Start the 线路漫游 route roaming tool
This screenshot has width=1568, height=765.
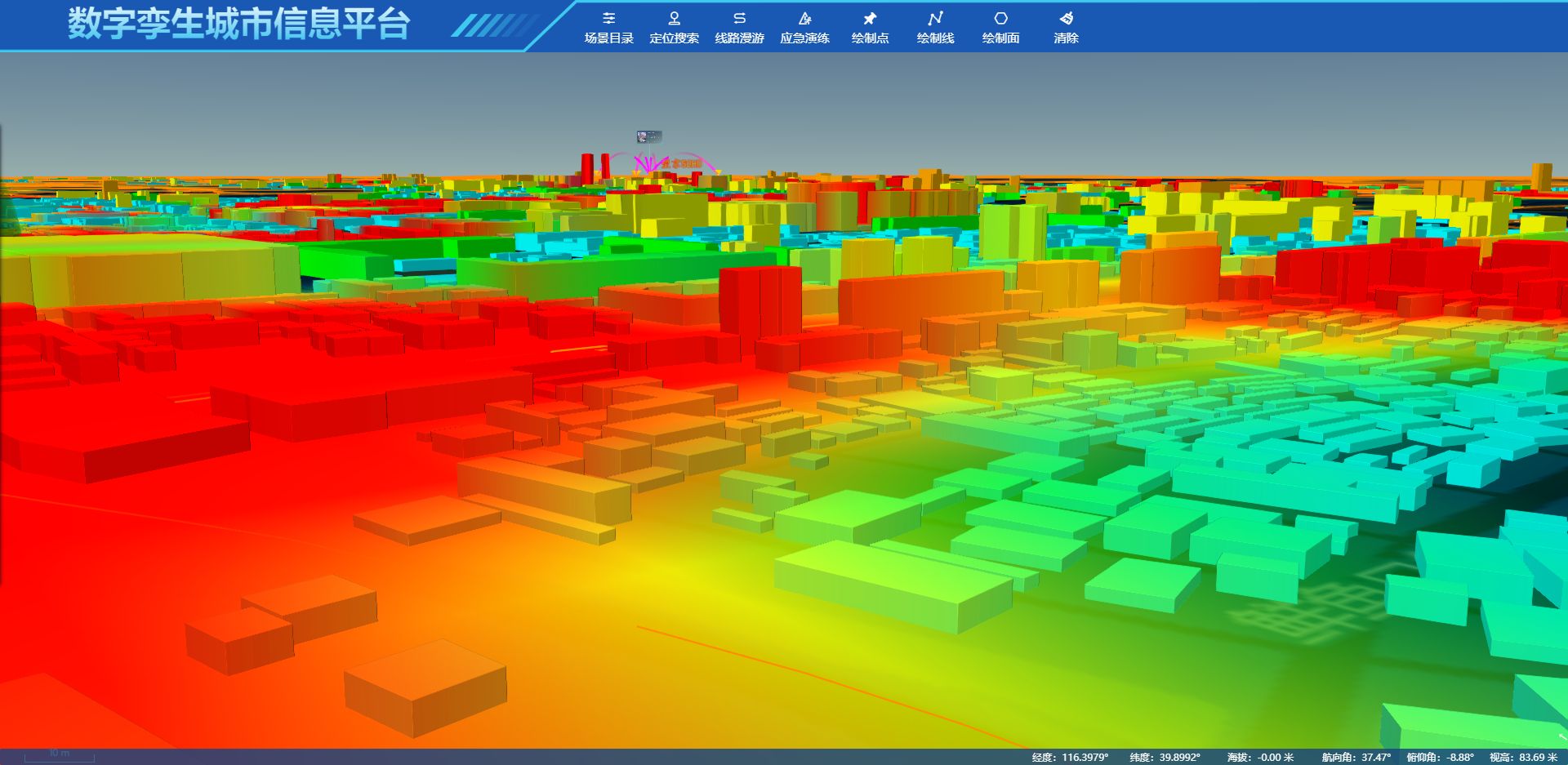pos(739,27)
